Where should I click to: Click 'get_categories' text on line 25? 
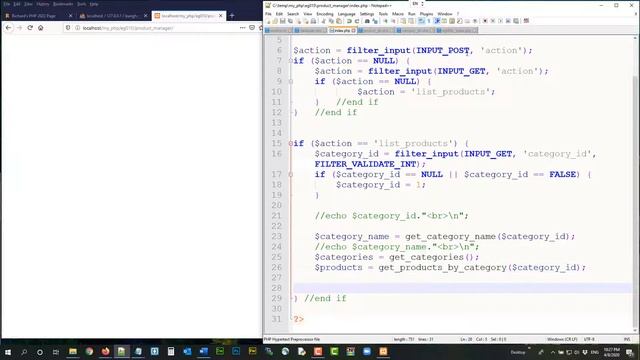pos(426,257)
